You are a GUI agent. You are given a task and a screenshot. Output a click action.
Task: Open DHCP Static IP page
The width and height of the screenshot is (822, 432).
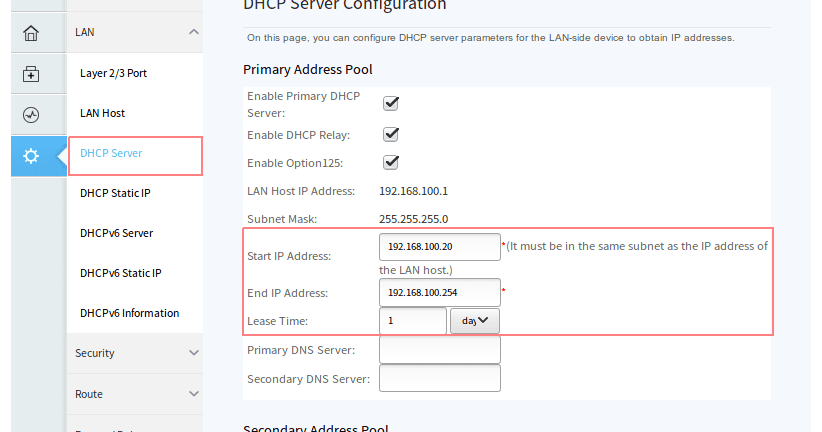[x=115, y=193]
